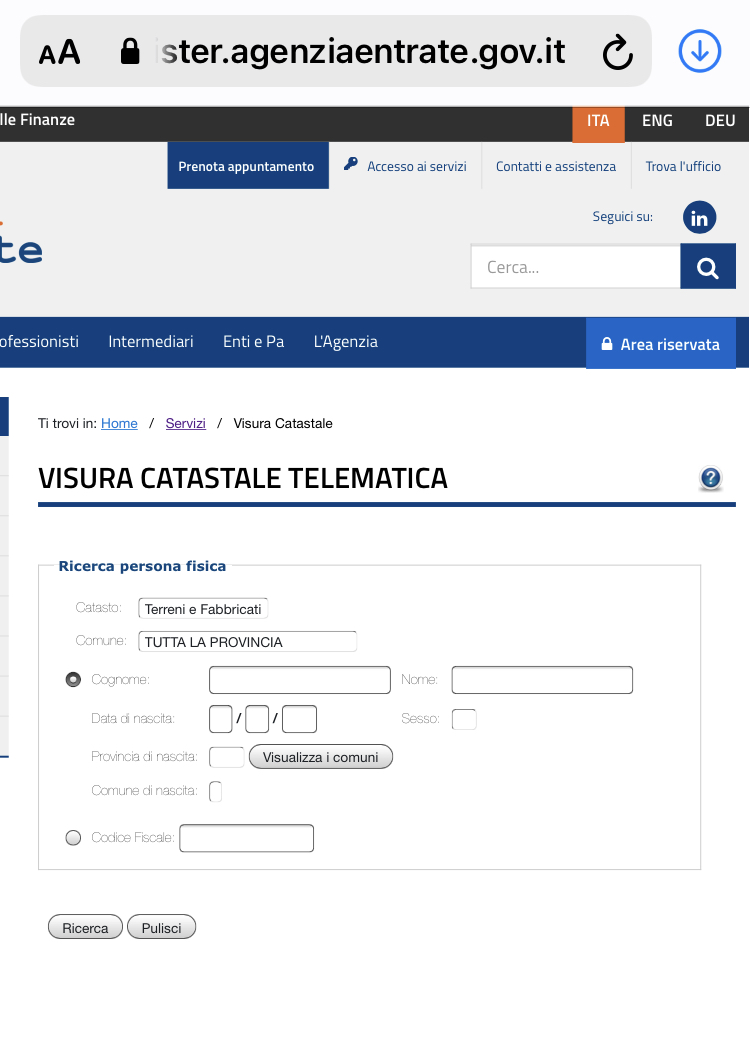Expand the Comune TUTTA LA PROVINCIA dropdown
Viewport: 750px width, 1043px height.
[x=247, y=641]
